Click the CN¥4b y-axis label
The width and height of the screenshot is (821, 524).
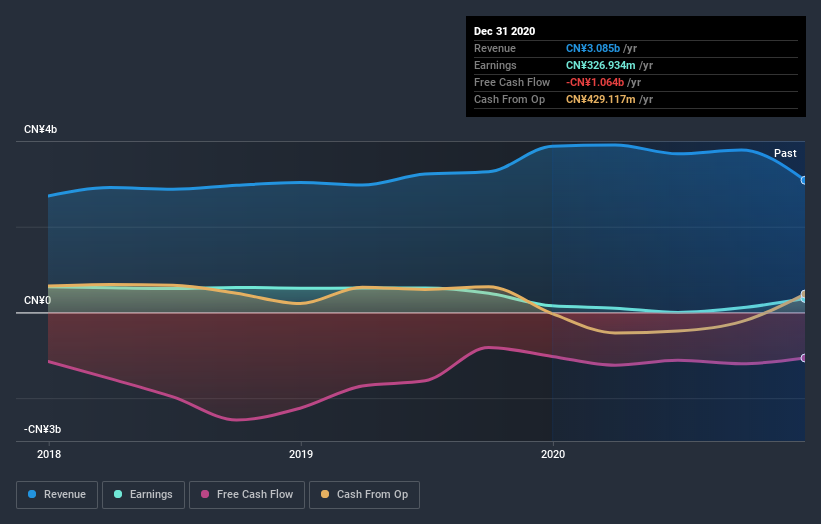(40, 129)
